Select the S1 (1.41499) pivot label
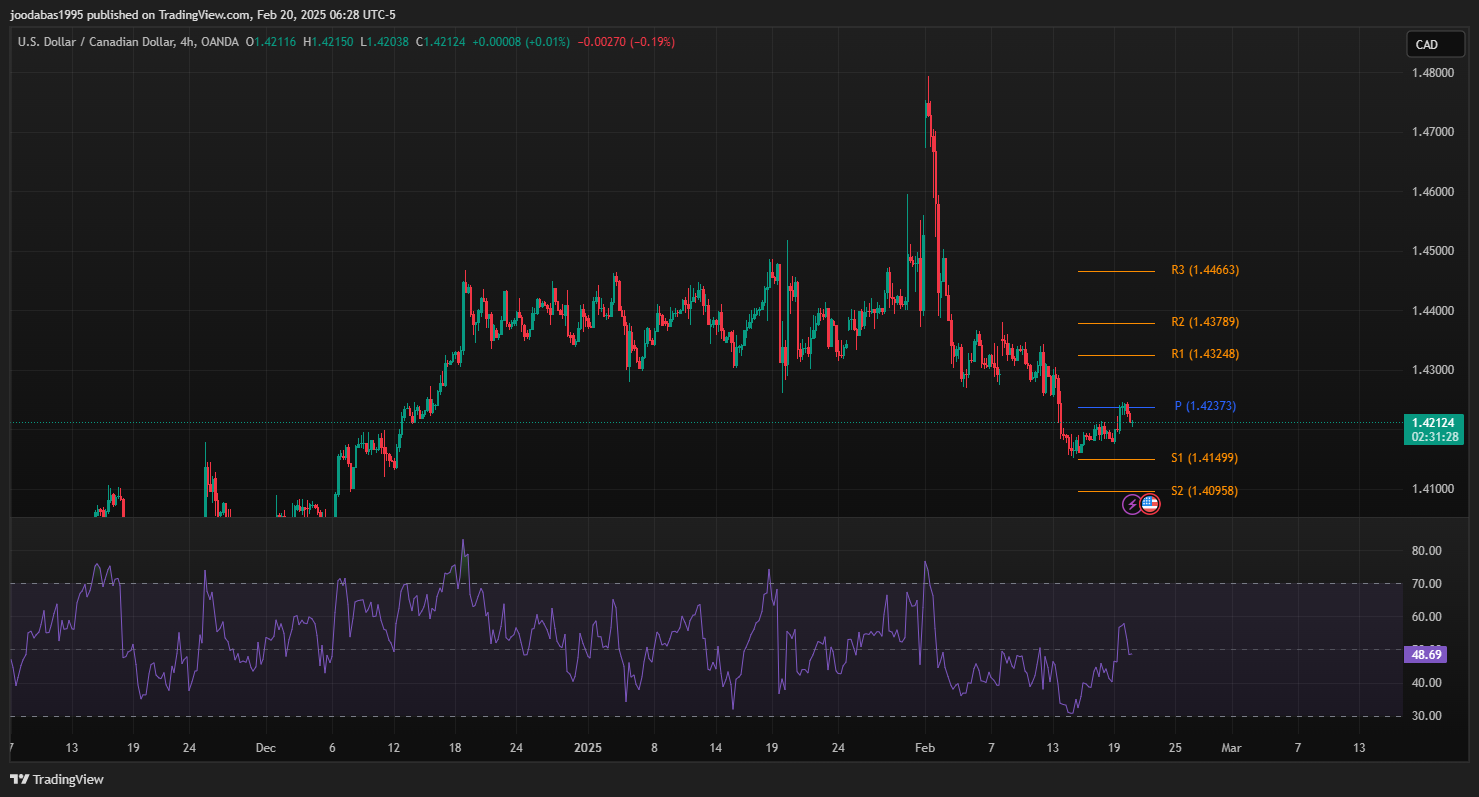The width and height of the screenshot is (1479, 797). click(x=1205, y=458)
